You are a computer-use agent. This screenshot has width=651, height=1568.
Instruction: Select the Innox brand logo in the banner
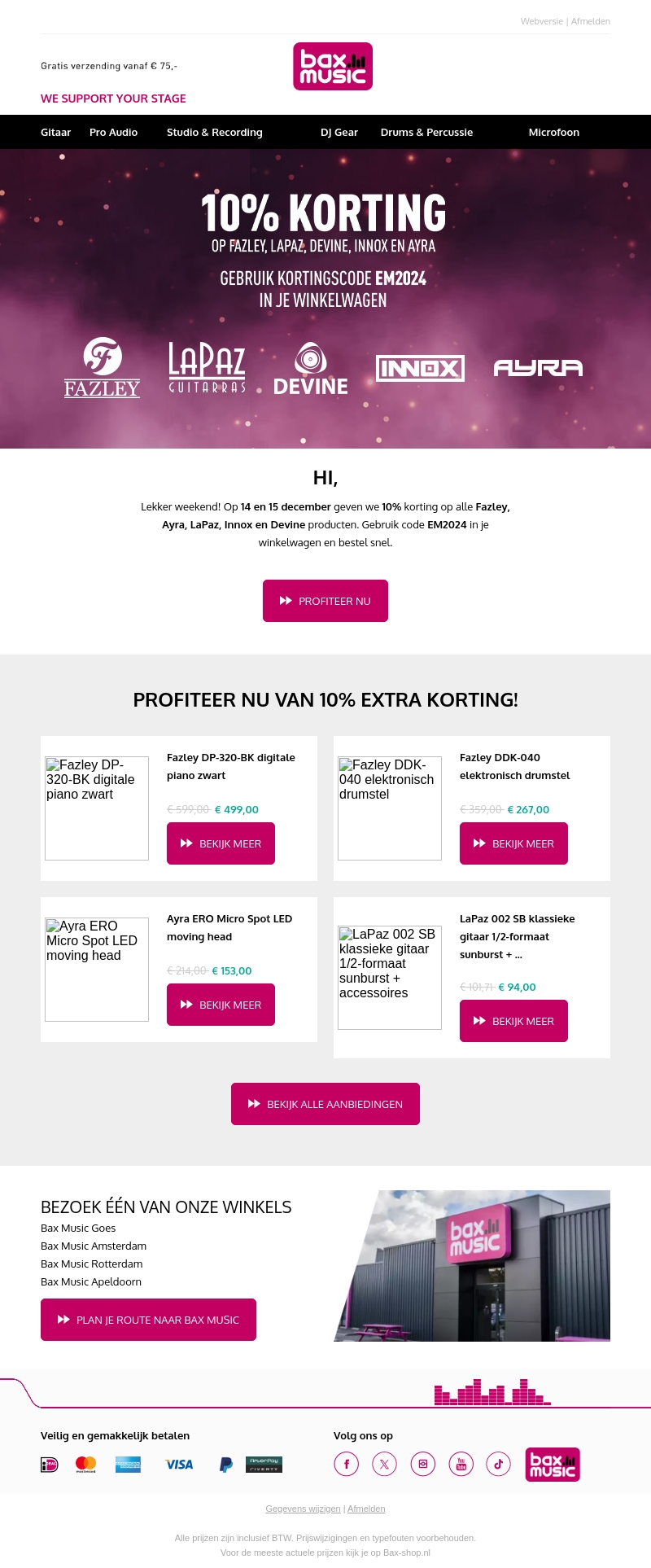(420, 368)
